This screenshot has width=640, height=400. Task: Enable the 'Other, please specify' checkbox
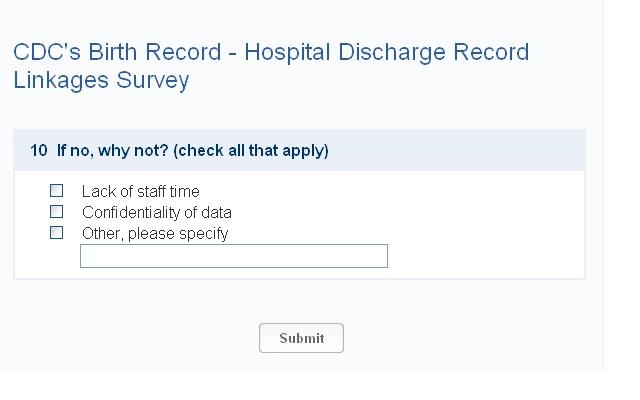coord(57,232)
